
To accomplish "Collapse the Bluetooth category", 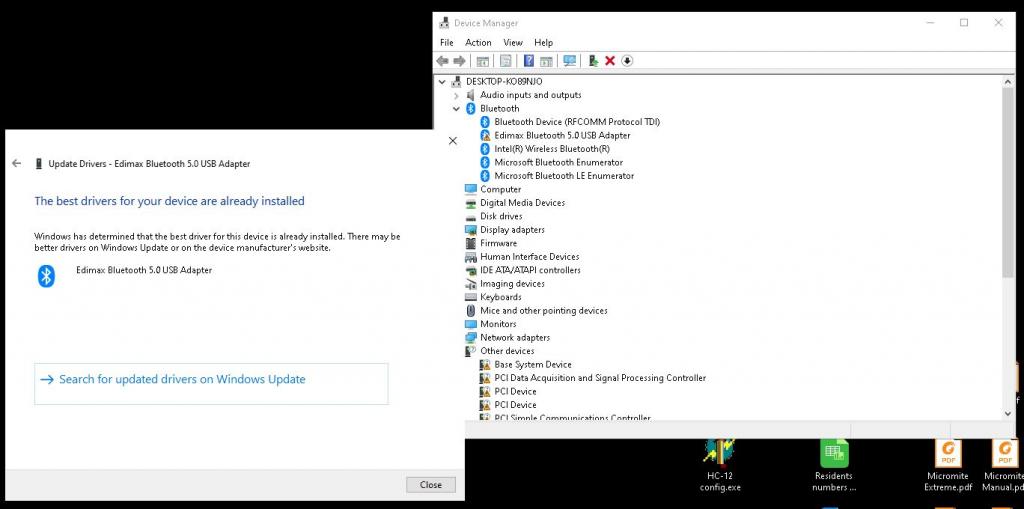I will tap(457, 108).
